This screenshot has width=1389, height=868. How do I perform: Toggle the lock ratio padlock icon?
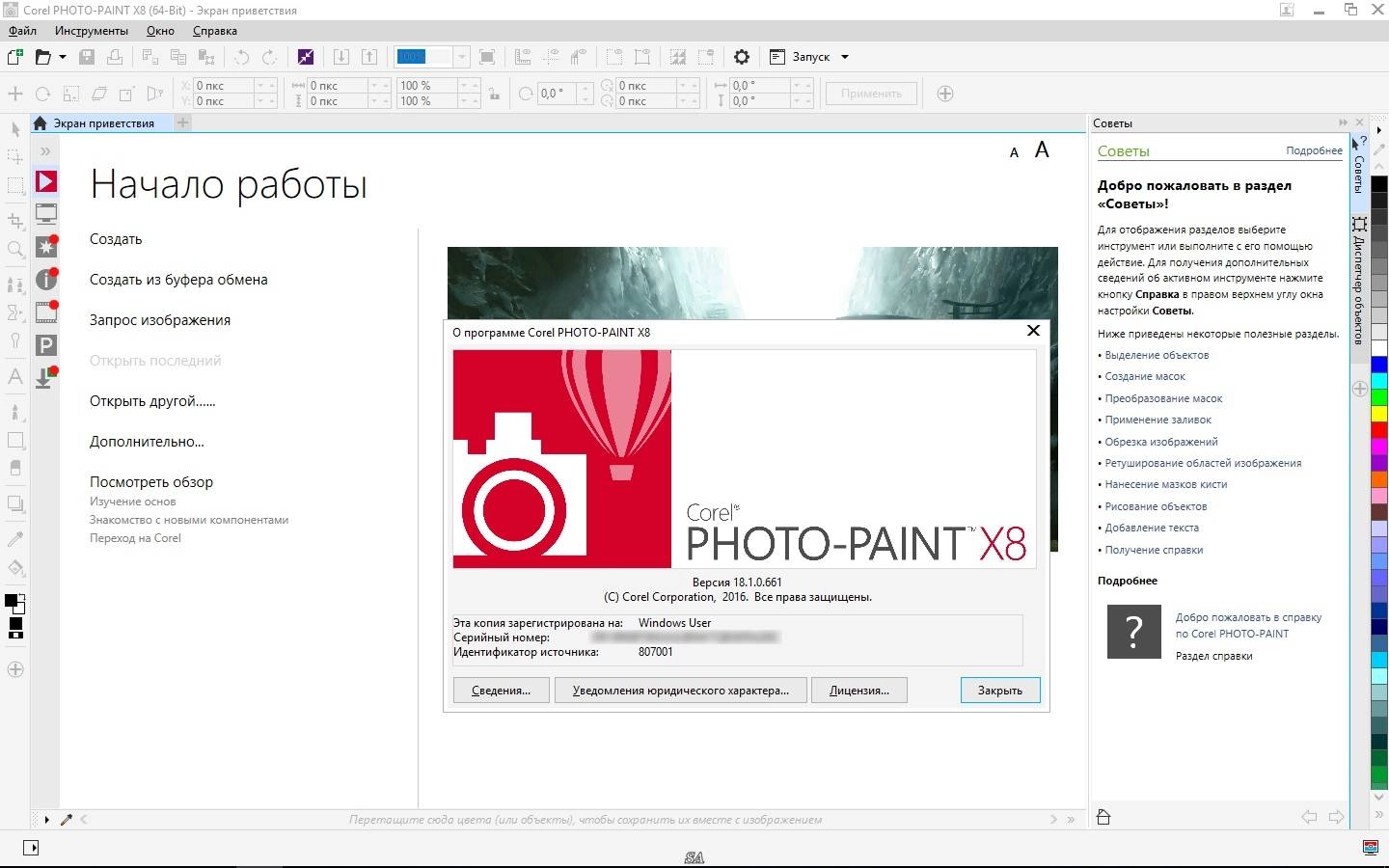coord(494,94)
